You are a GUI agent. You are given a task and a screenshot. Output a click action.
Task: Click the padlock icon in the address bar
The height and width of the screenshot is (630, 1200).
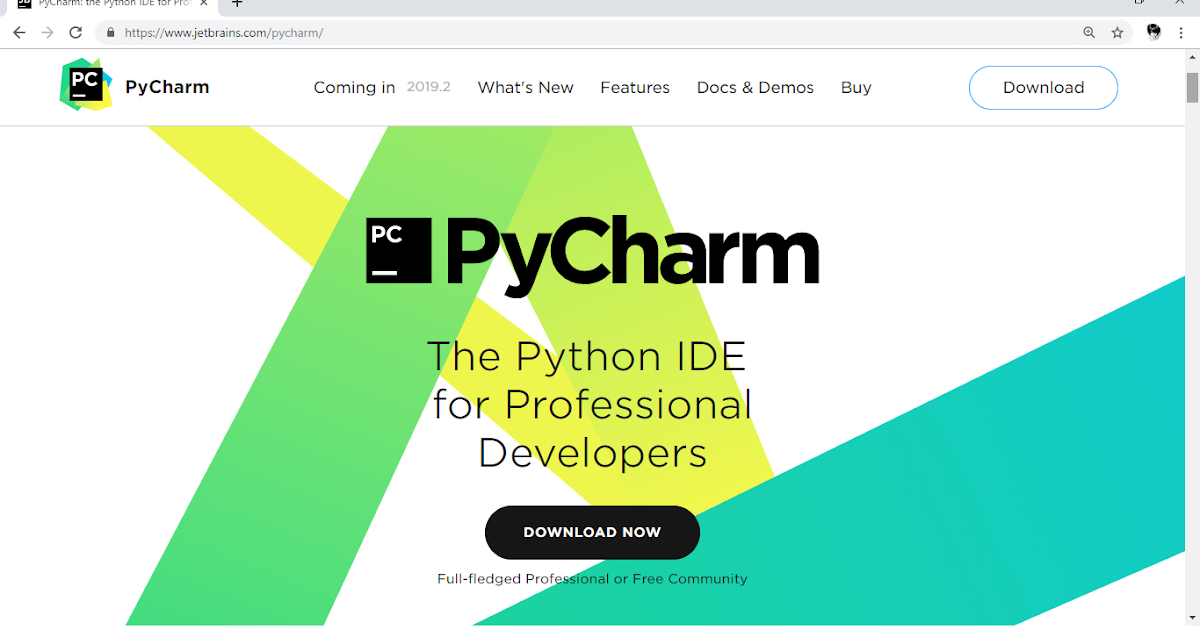pyautogui.click(x=110, y=32)
